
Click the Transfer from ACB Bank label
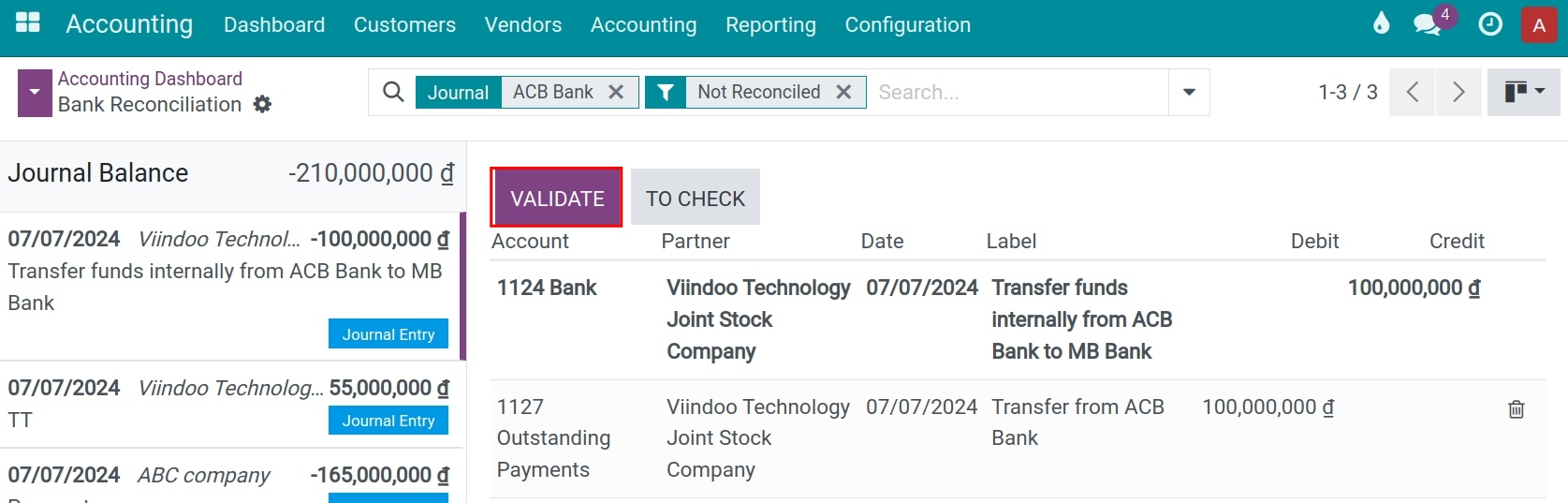click(1077, 422)
